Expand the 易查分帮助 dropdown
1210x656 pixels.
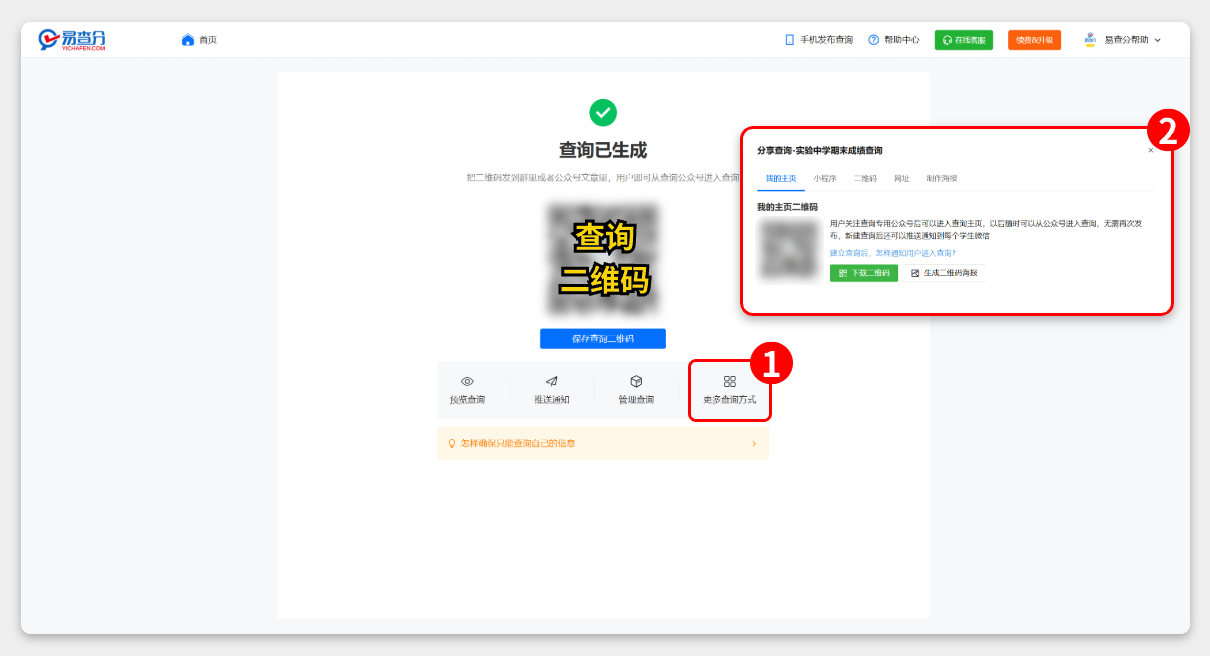1125,40
